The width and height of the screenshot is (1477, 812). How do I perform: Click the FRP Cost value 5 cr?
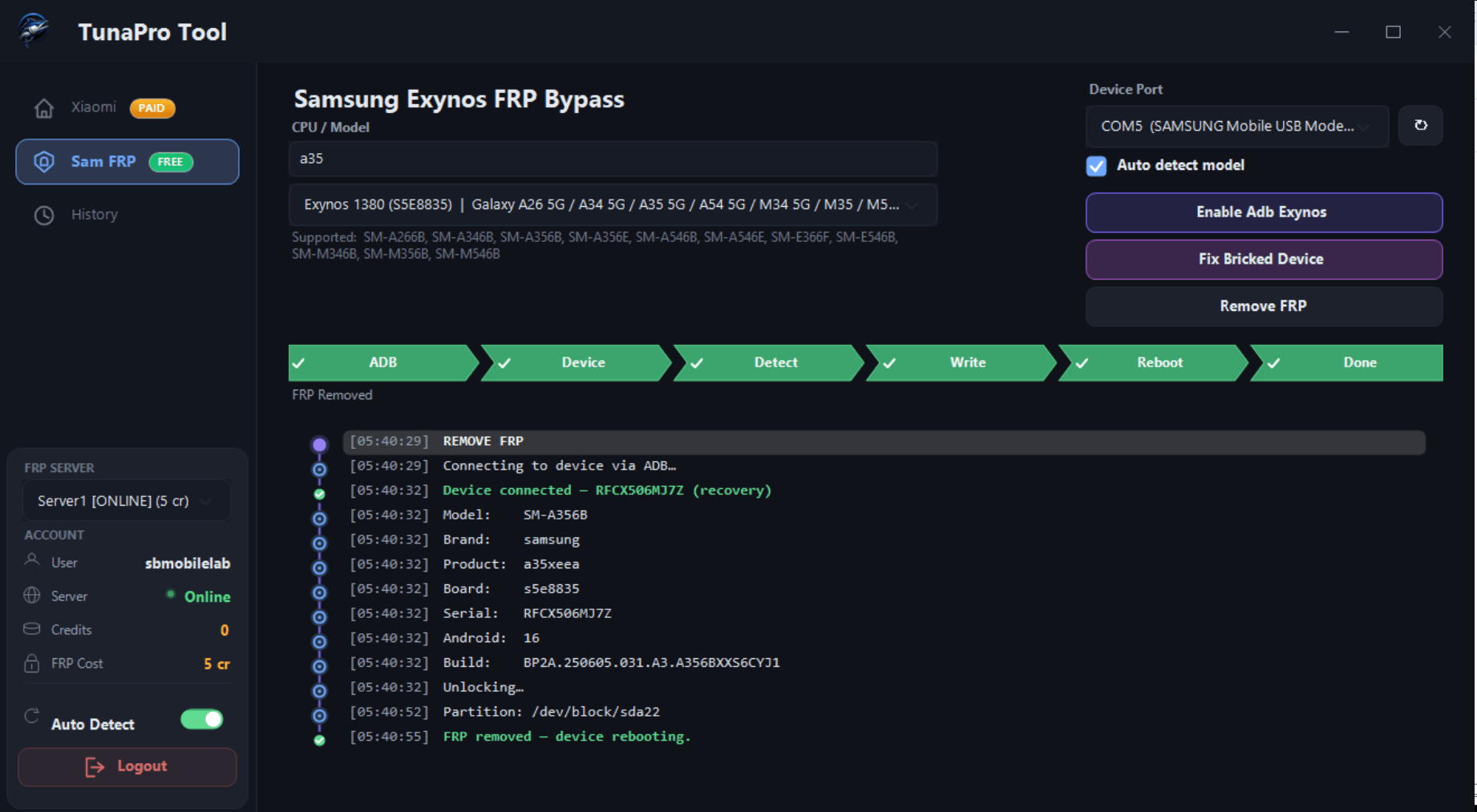point(216,665)
